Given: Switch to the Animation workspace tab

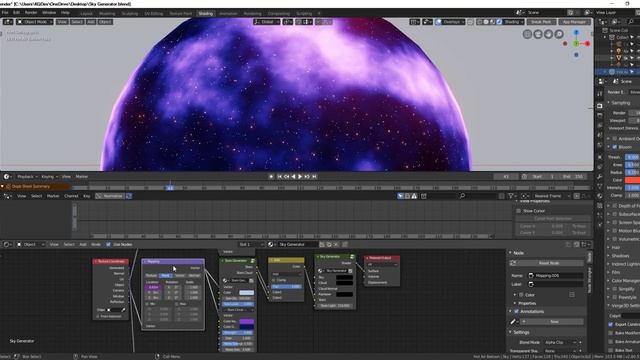Looking at the screenshot, I should [228, 13].
